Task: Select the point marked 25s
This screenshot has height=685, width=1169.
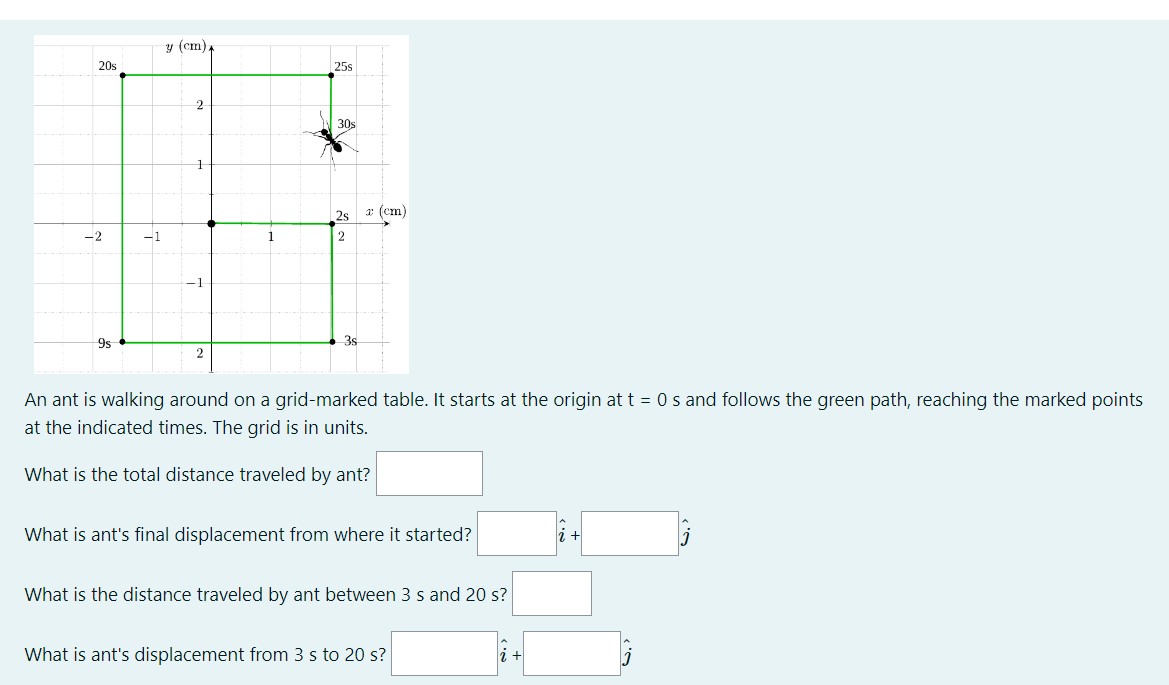Action: (x=329, y=75)
